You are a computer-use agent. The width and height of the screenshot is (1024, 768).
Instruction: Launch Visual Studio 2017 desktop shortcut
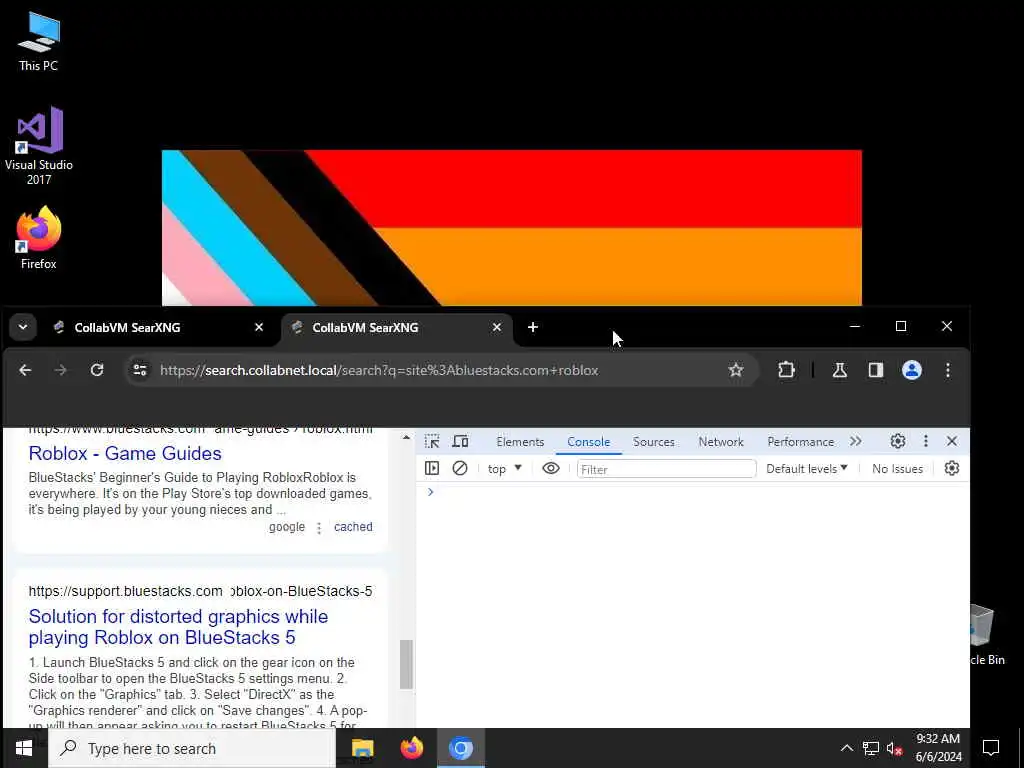[x=39, y=145]
